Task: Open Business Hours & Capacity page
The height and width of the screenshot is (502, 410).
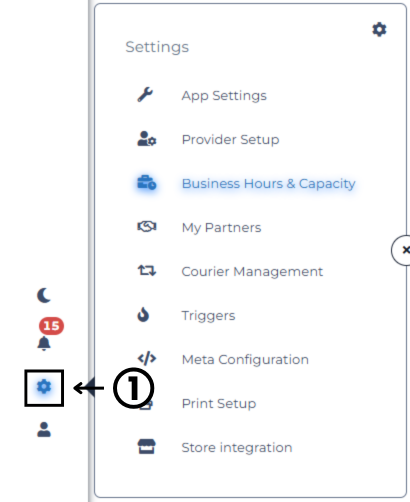Action: pos(269,184)
